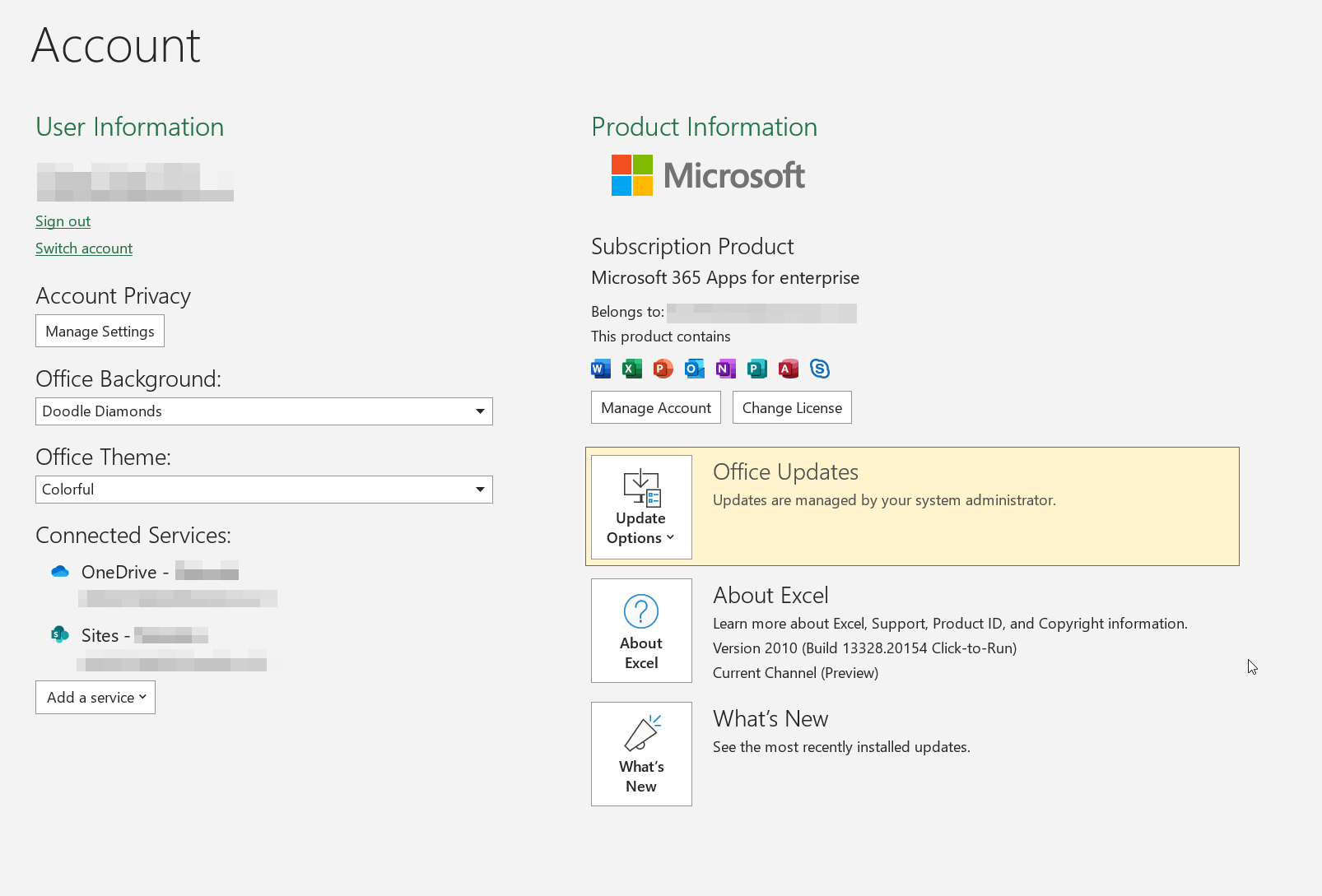Viewport: 1322px width, 896px height.
Task: Open the Update Options menu
Action: tap(641, 507)
